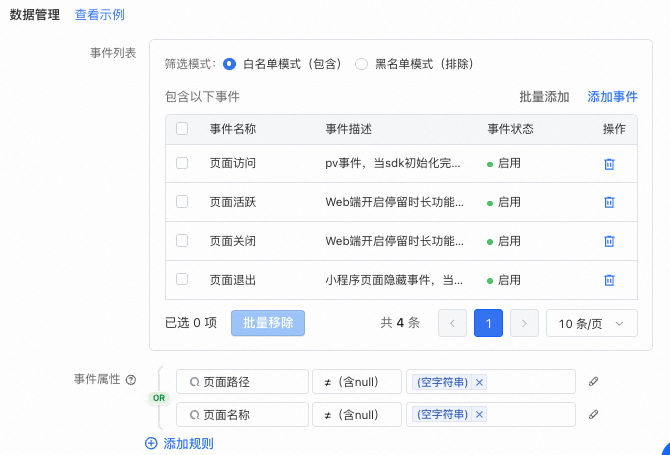670x455 pixels.
Task: Tick the checkbox for 页面活跃 row
Action: coord(181,202)
